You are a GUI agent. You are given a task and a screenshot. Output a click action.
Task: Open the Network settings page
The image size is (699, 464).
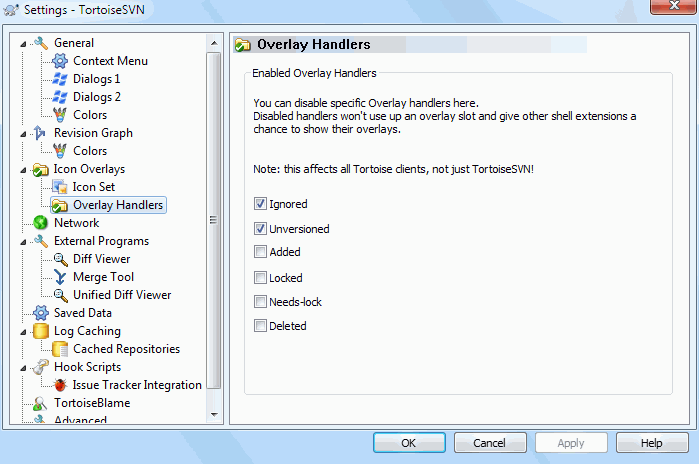coord(76,223)
